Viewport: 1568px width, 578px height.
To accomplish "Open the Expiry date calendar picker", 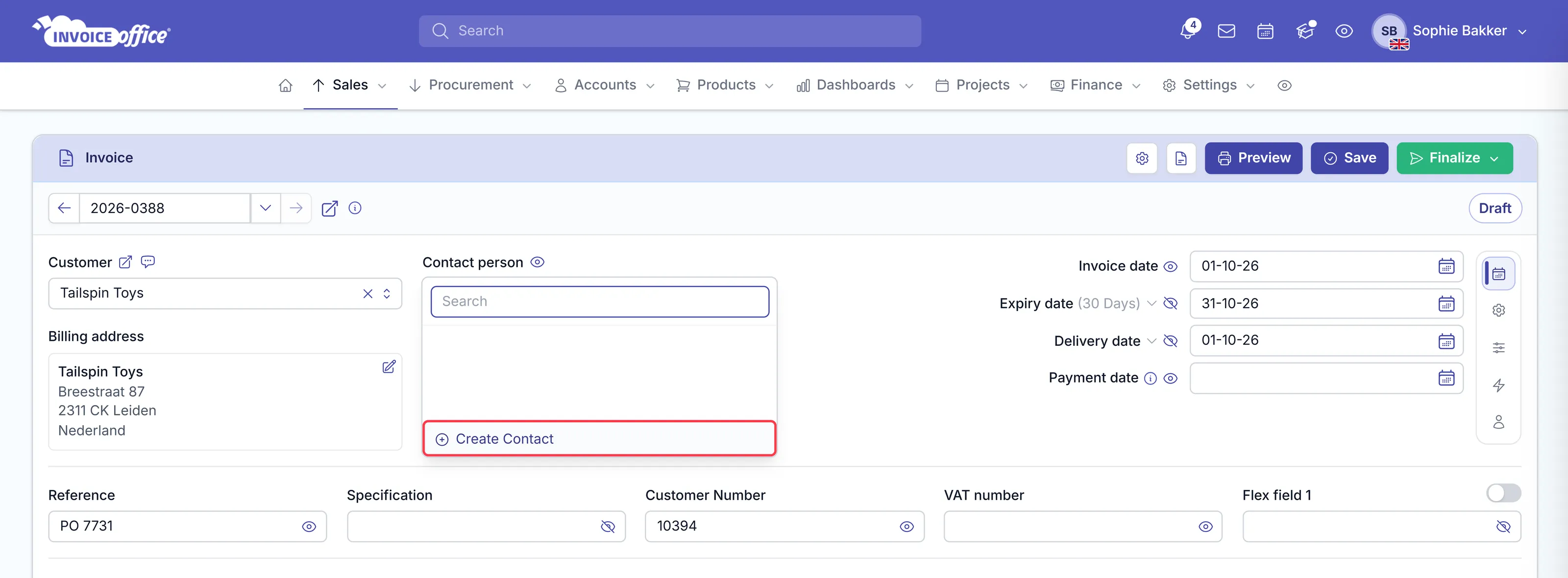I will 1446,304.
